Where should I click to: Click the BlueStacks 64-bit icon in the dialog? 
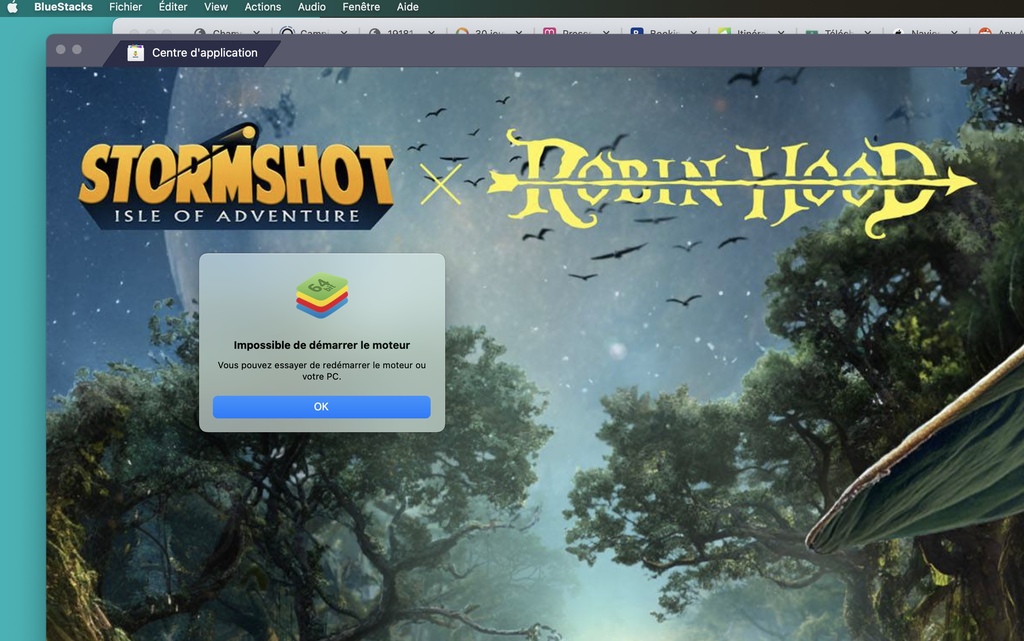click(x=322, y=296)
